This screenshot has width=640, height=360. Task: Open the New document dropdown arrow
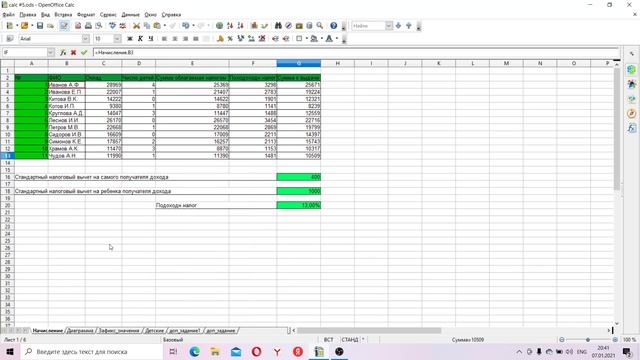[17, 26]
